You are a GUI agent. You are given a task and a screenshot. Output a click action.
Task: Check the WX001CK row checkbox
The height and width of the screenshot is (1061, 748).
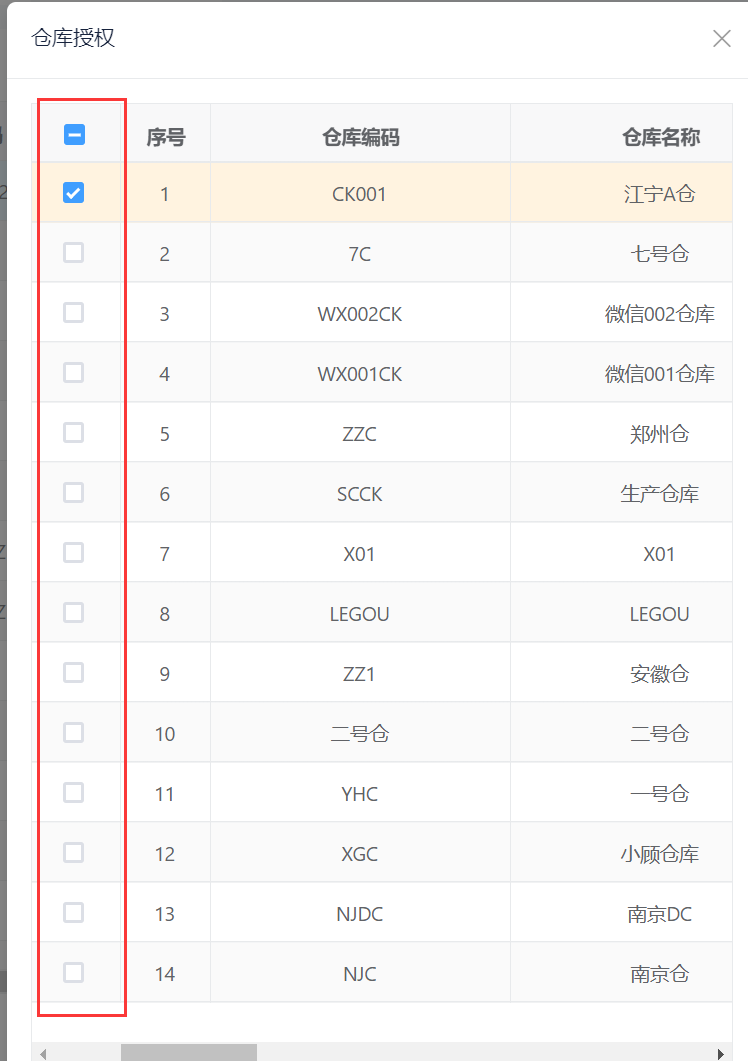73,373
